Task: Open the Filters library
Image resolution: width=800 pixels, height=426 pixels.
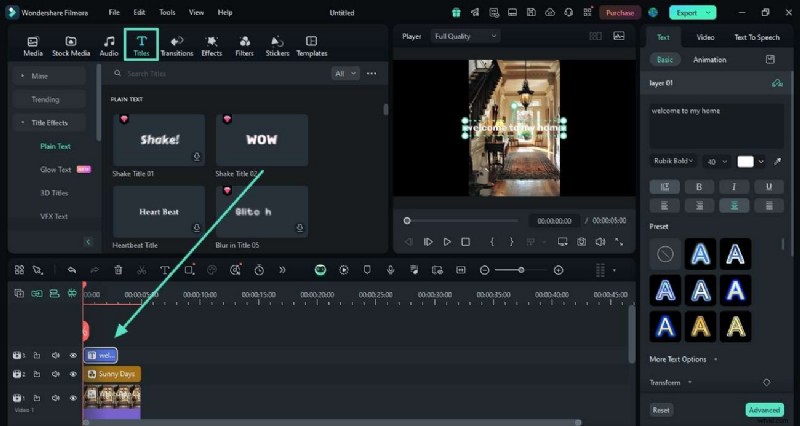Action: pyautogui.click(x=244, y=45)
